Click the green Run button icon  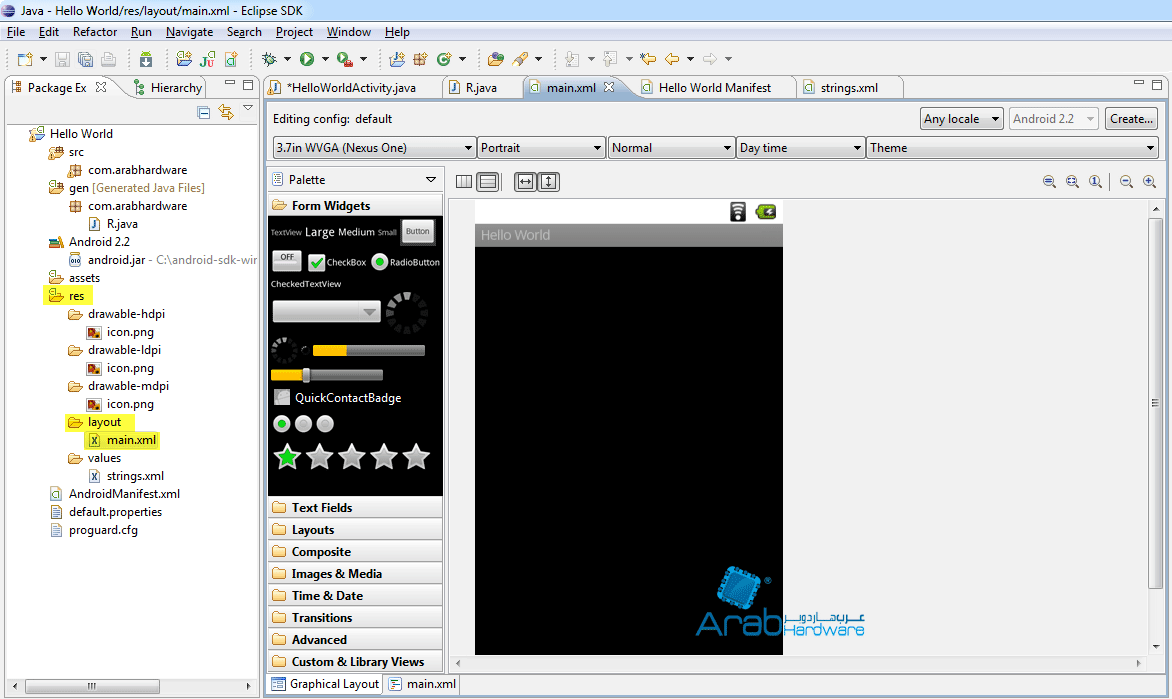(x=306, y=59)
